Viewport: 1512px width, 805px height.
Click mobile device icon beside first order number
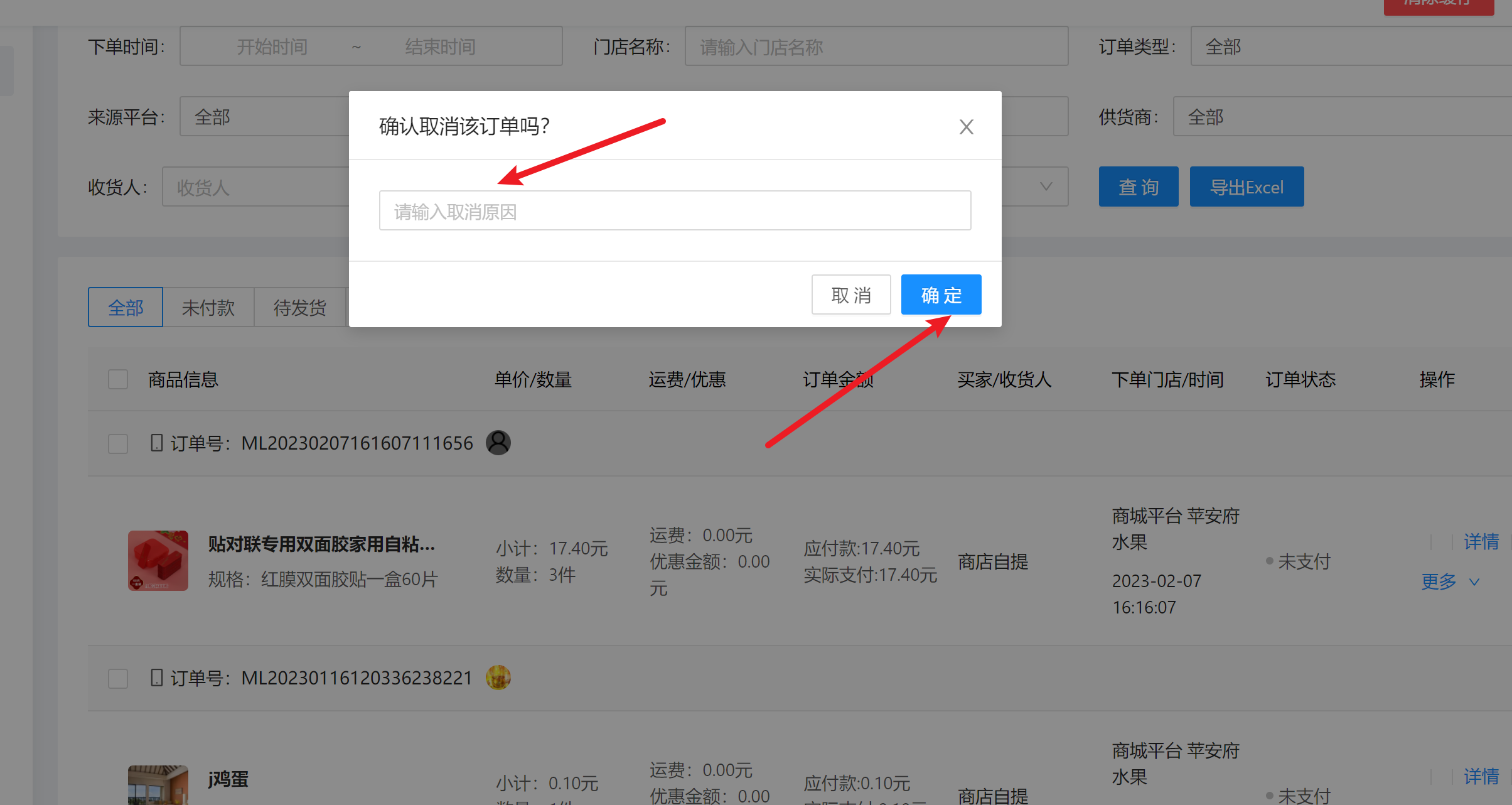pyautogui.click(x=157, y=443)
